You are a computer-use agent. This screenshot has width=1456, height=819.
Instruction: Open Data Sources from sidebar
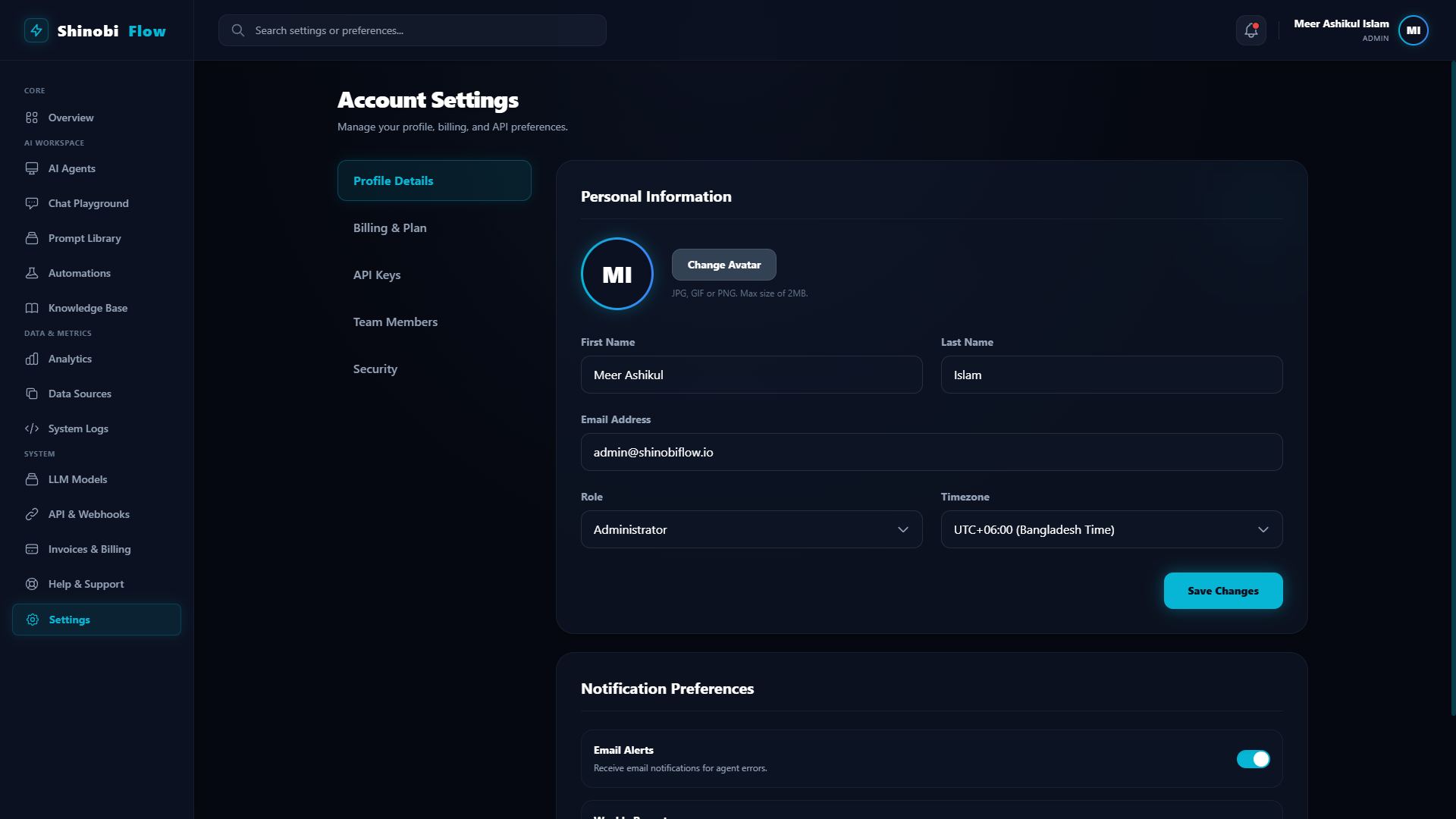[x=96, y=394]
